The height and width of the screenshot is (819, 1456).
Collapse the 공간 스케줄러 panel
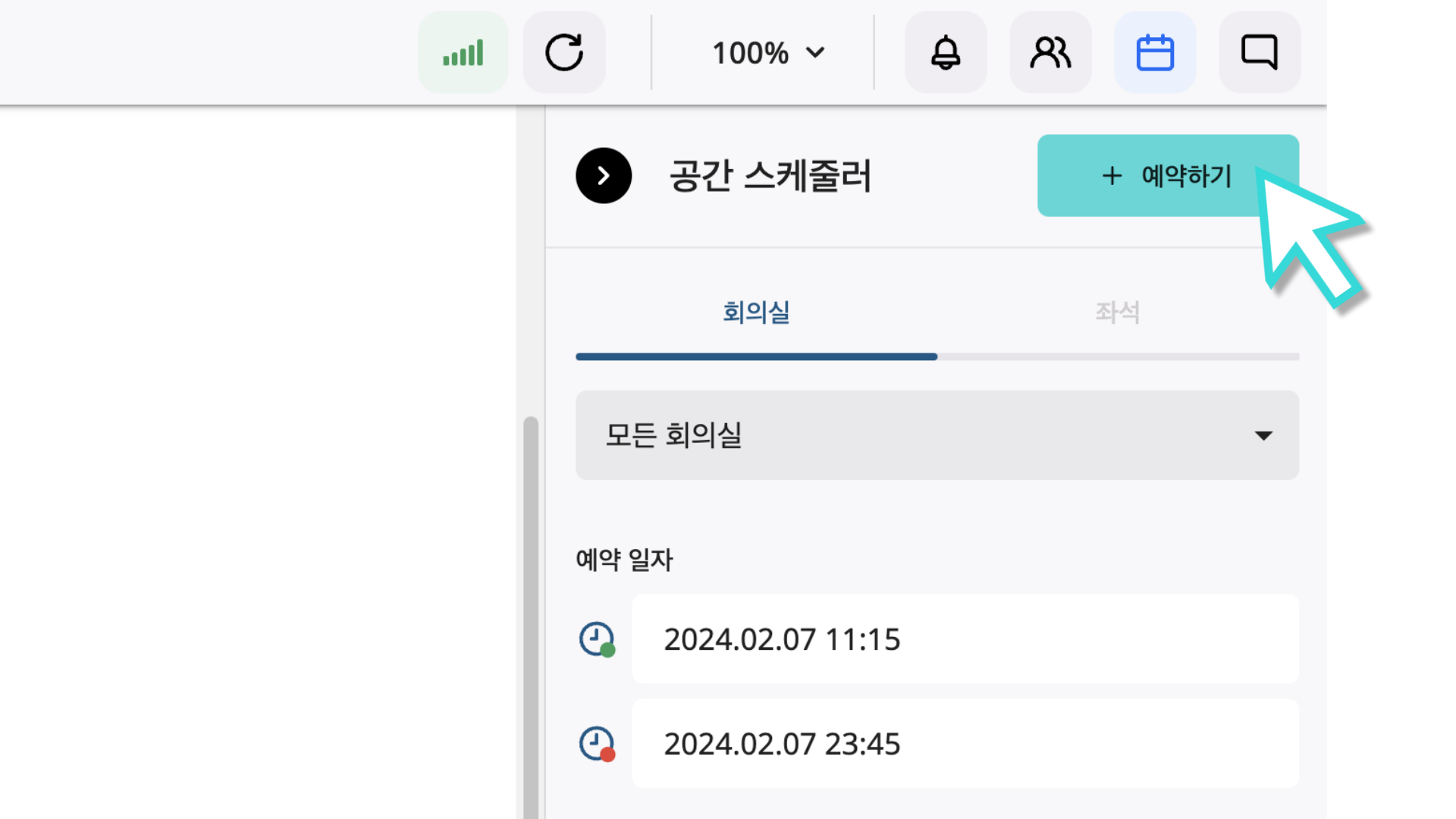(604, 175)
